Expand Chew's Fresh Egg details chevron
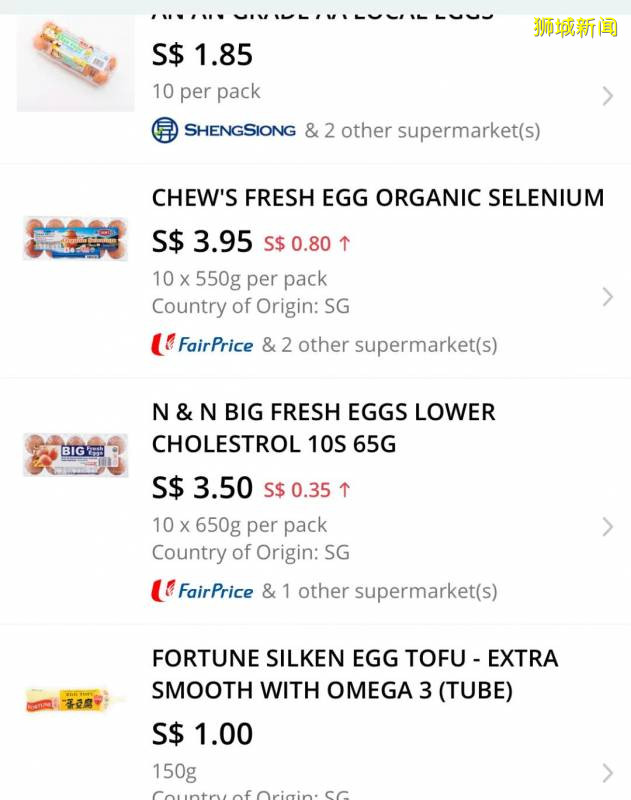 pyautogui.click(x=607, y=297)
